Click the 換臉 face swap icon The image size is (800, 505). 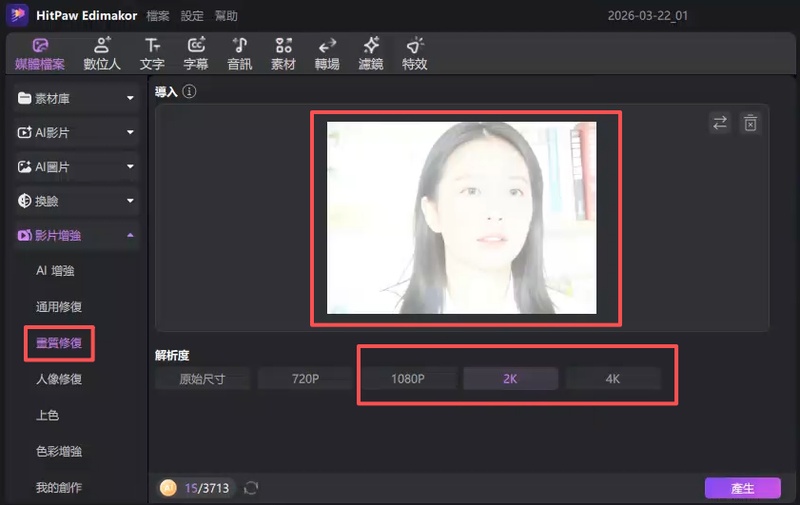click(24, 200)
